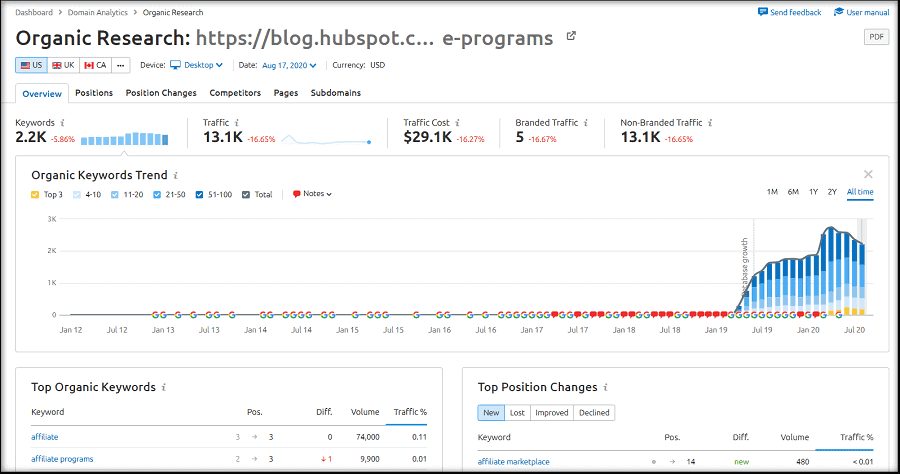The image size is (900, 474).
Task: Click the info icon beside Non-Branded Traffic
Action: [x=710, y=123]
